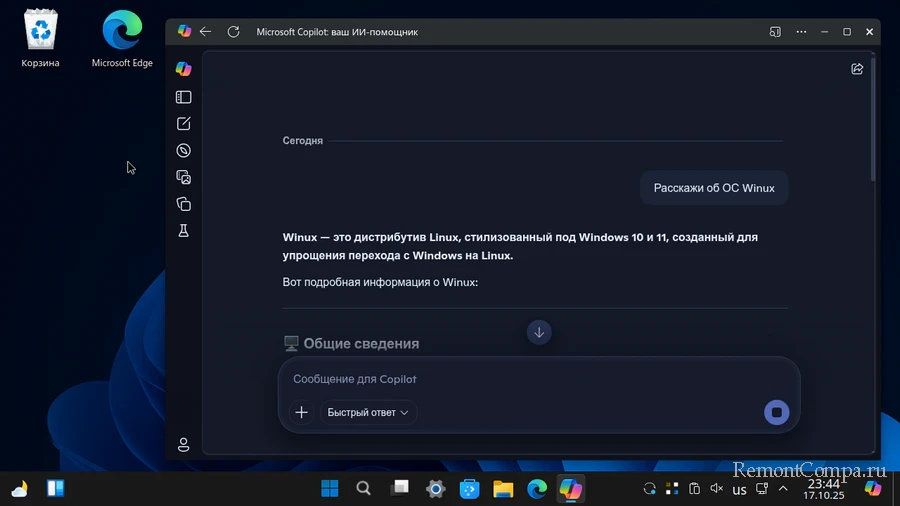Toggle volume mute in system tray
This screenshot has width=900, height=506.
(716, 489)
